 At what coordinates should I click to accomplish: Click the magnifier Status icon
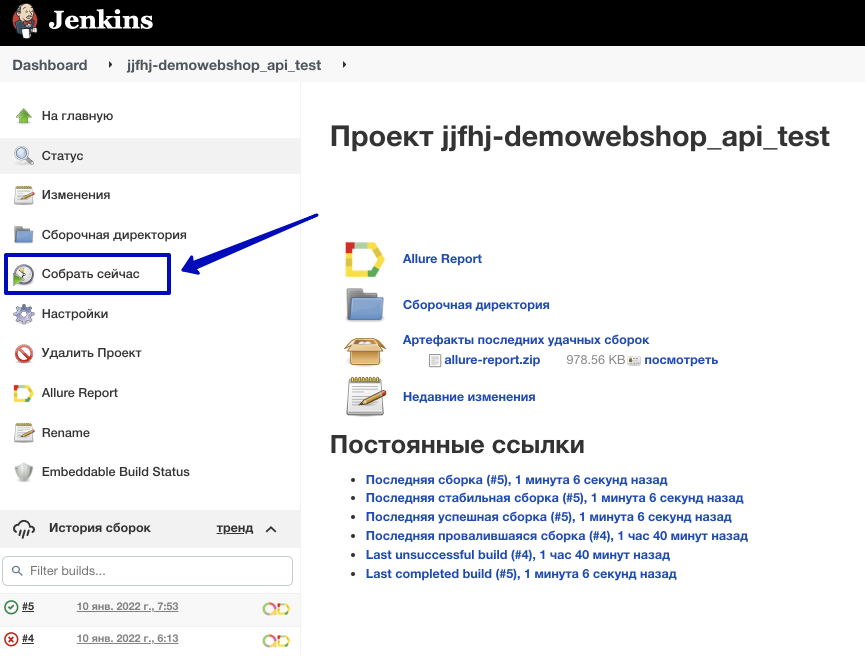tap(24, 156)
